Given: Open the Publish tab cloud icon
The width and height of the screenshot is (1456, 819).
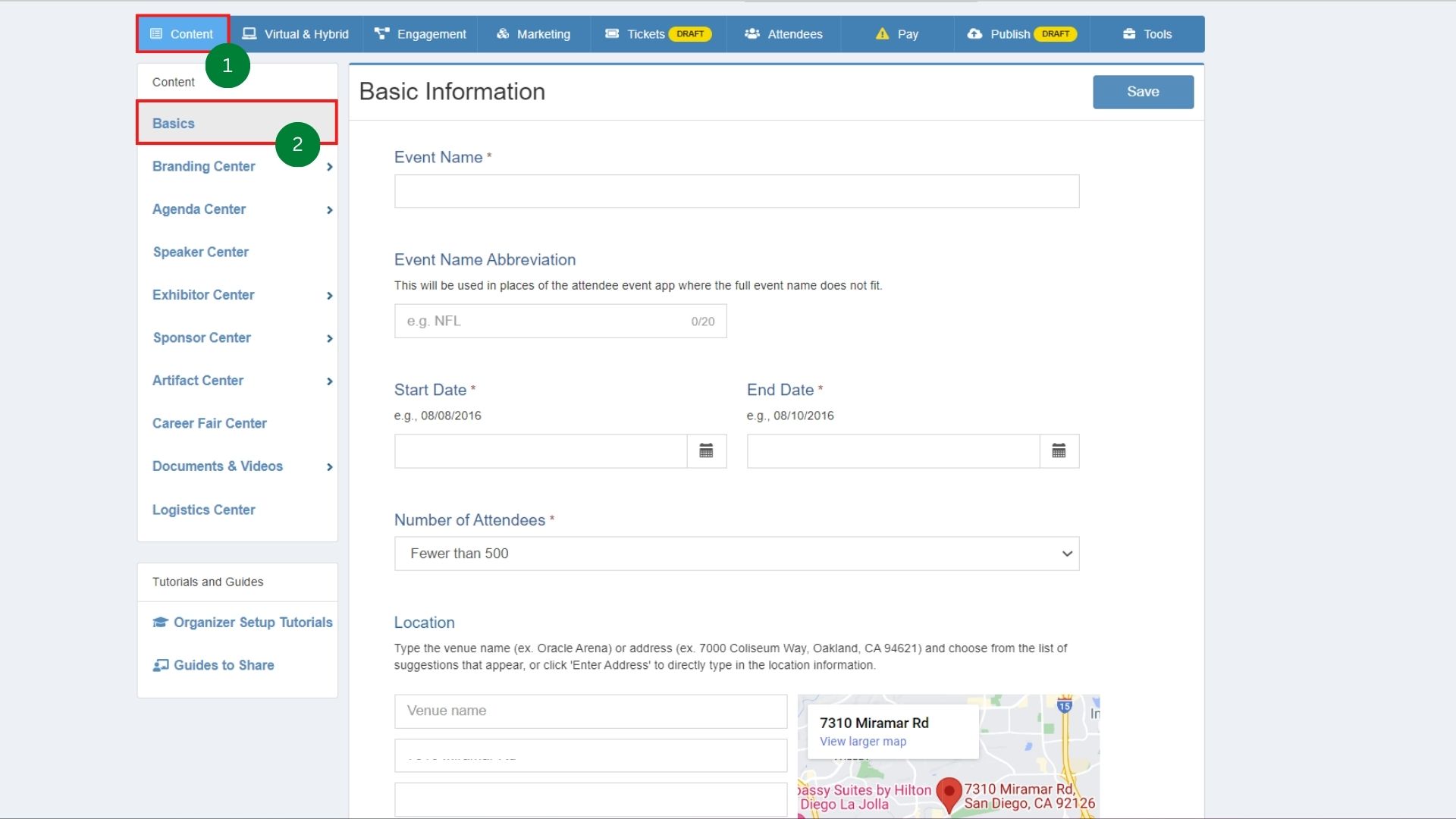Looking at the screenshot, I should pyautogui.click(x=974, y=34).
